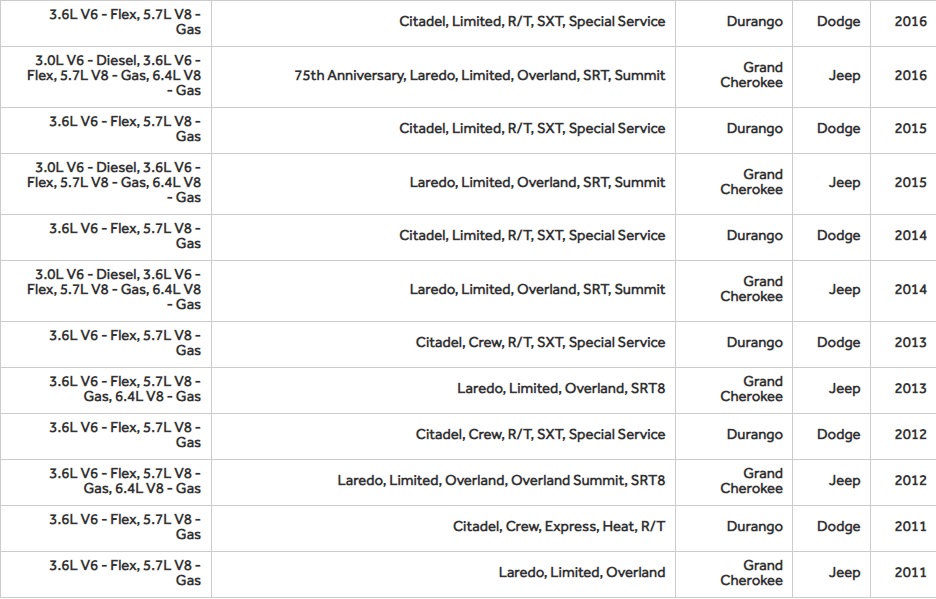Click the 75th Anniversary trims cell

[x=480, y=76]
